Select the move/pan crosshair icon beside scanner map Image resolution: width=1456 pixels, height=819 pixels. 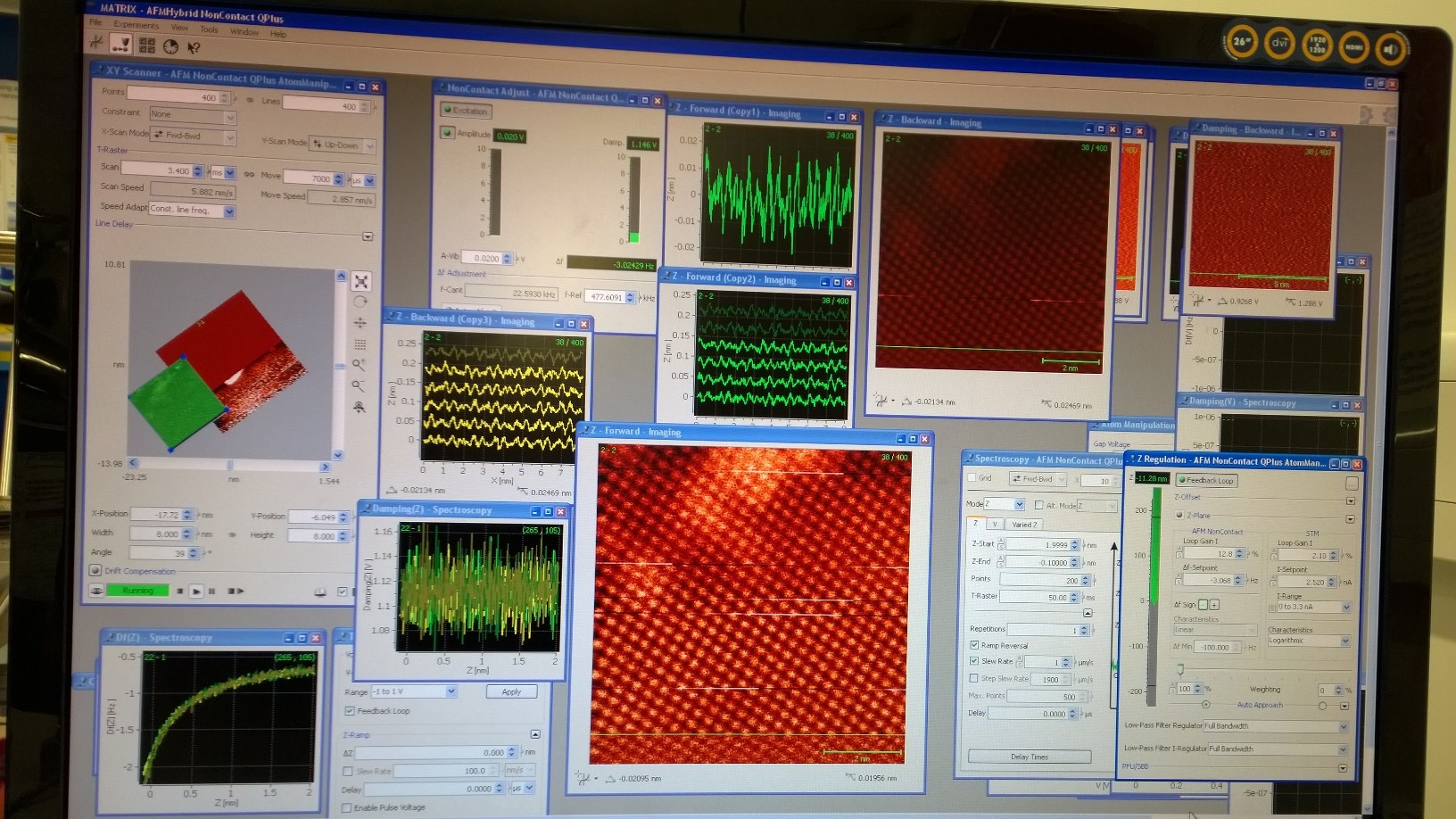[360, 322]
